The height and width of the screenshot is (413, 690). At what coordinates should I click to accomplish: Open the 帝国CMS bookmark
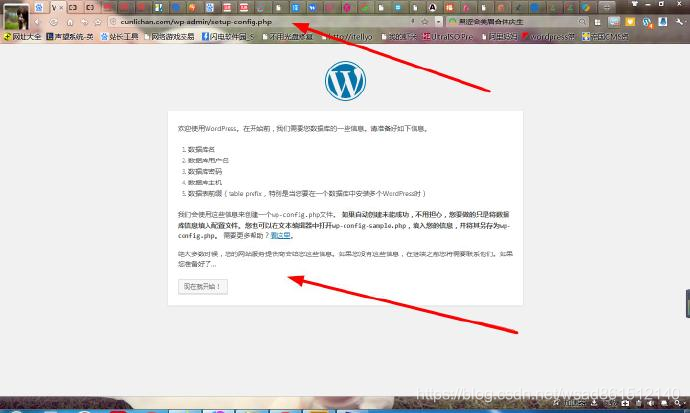tap(606, 37)
